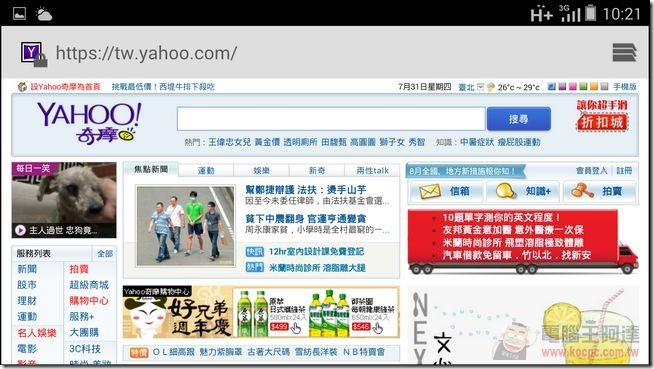Open link 12hr室內設計課免費登記
Image resolution: width=654 pixels, height=369 pixels.
[316, 251]
